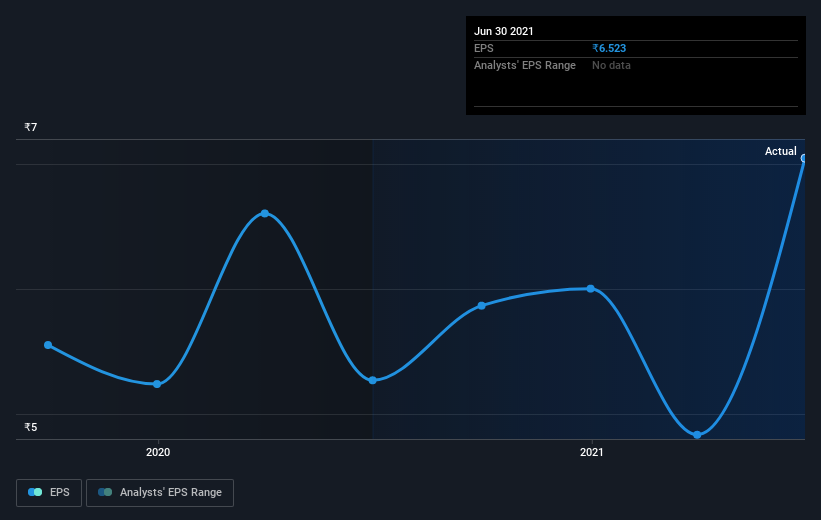Click the ₹5 y-axis label

click(x=30, y=427)
